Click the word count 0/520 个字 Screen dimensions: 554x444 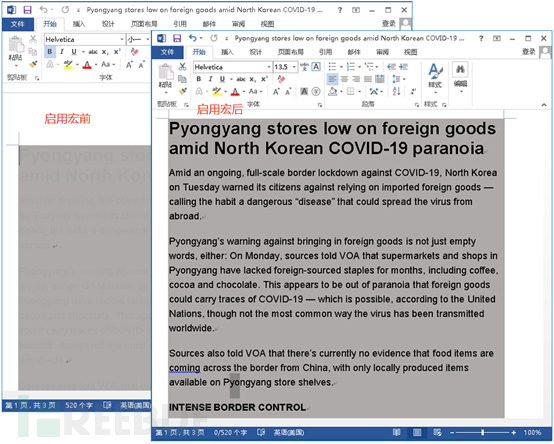click(x=230, y=432)
